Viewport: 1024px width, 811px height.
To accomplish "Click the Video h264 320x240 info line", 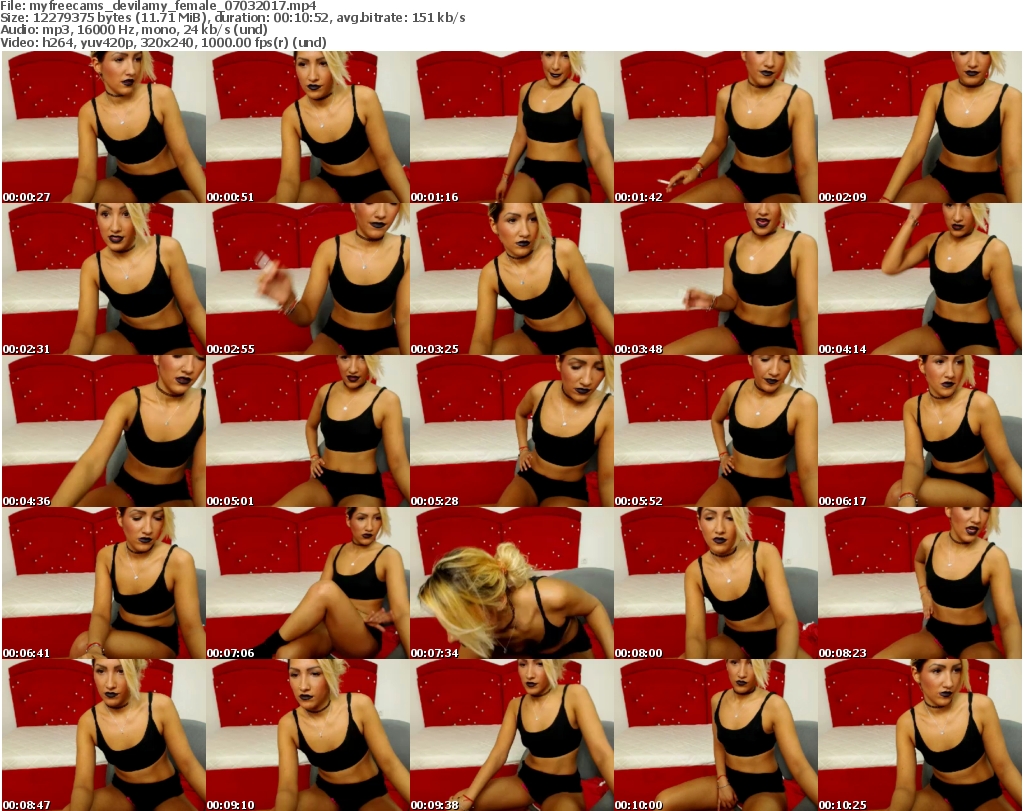I will (x=163, y=42).
